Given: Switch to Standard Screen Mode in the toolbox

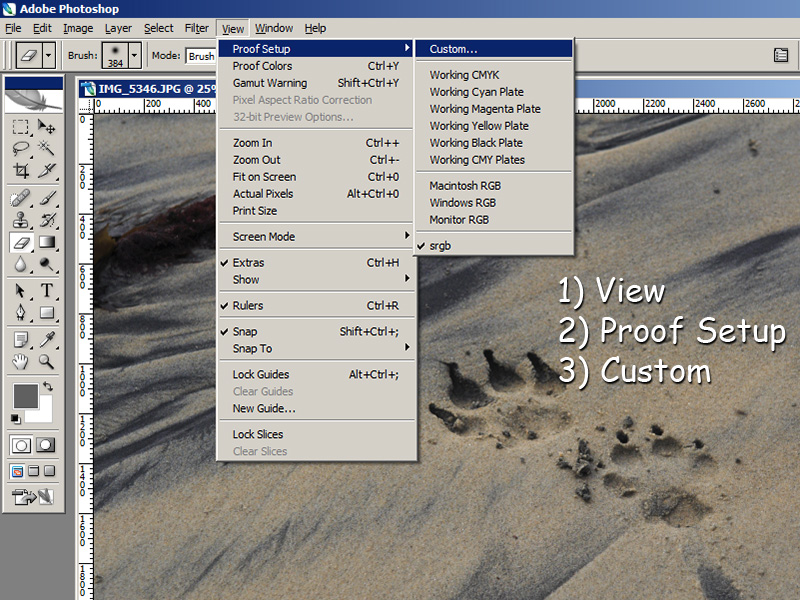Looking at the screenshot, I should pyautogui.click(x=17, y=471).
